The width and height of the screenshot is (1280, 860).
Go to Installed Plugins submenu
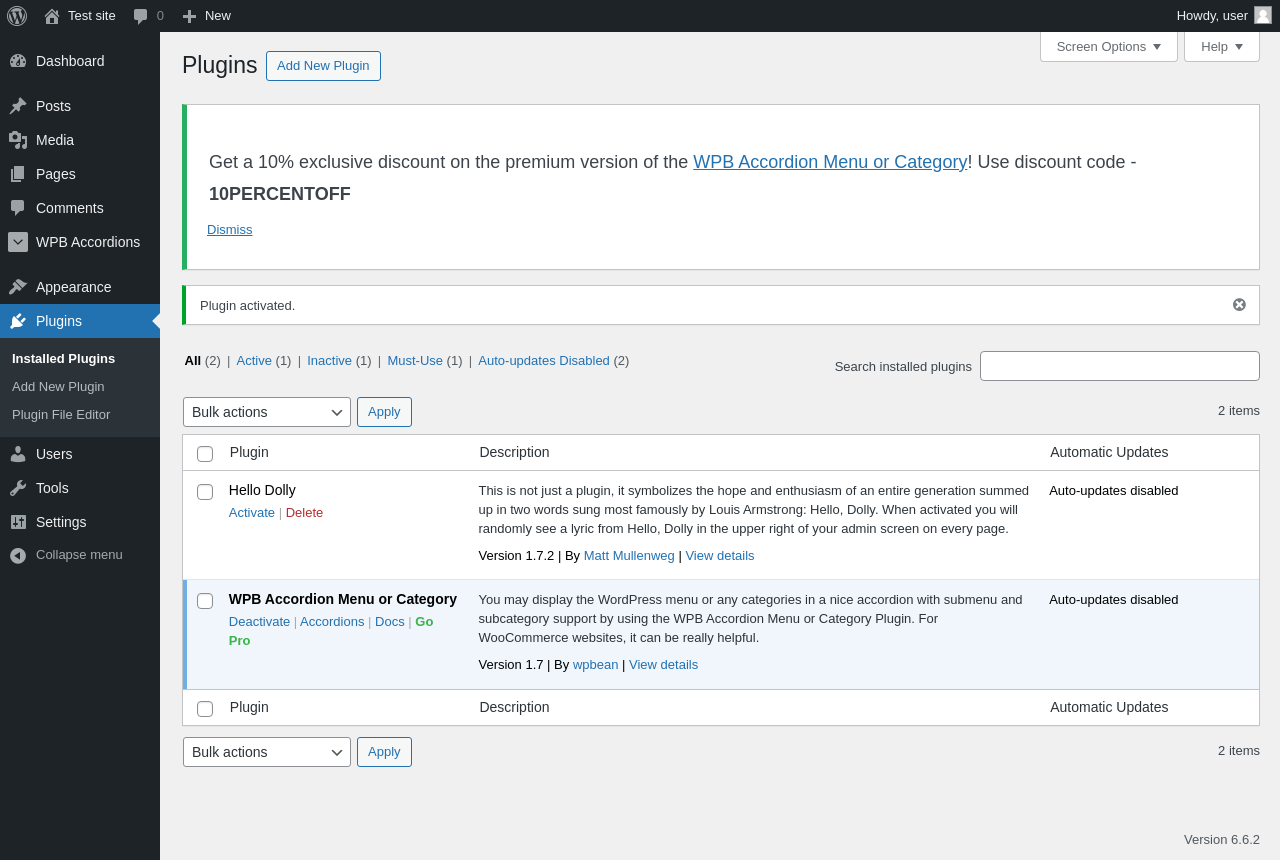coord(63,359)
